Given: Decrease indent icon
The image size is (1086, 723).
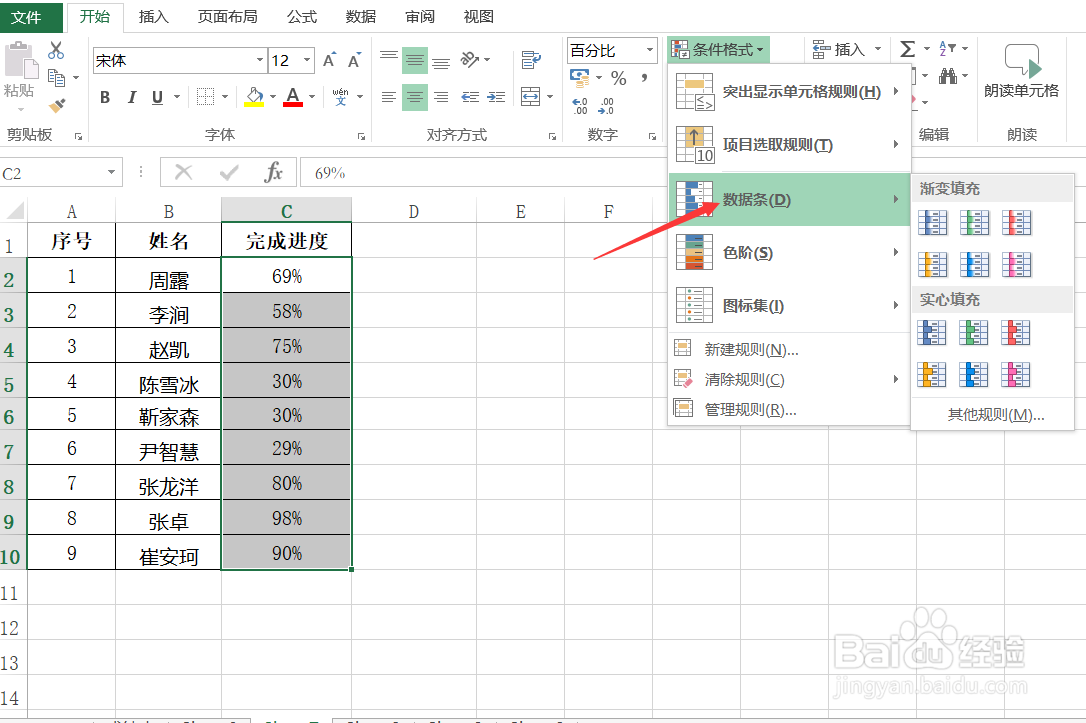Looking at the screenshot, I should pos(470,97).
